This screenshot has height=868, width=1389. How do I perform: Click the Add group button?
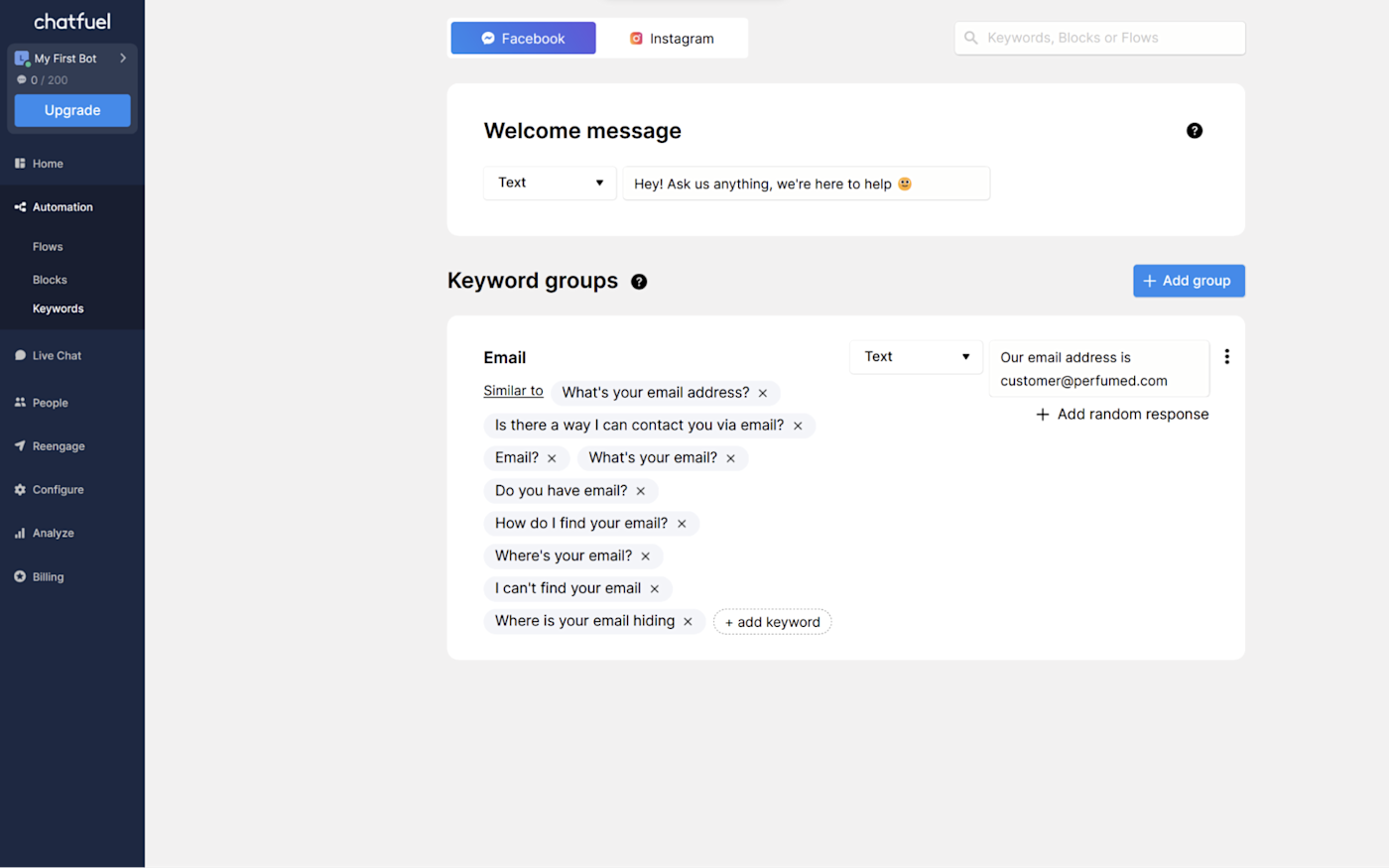point(1189,281)
